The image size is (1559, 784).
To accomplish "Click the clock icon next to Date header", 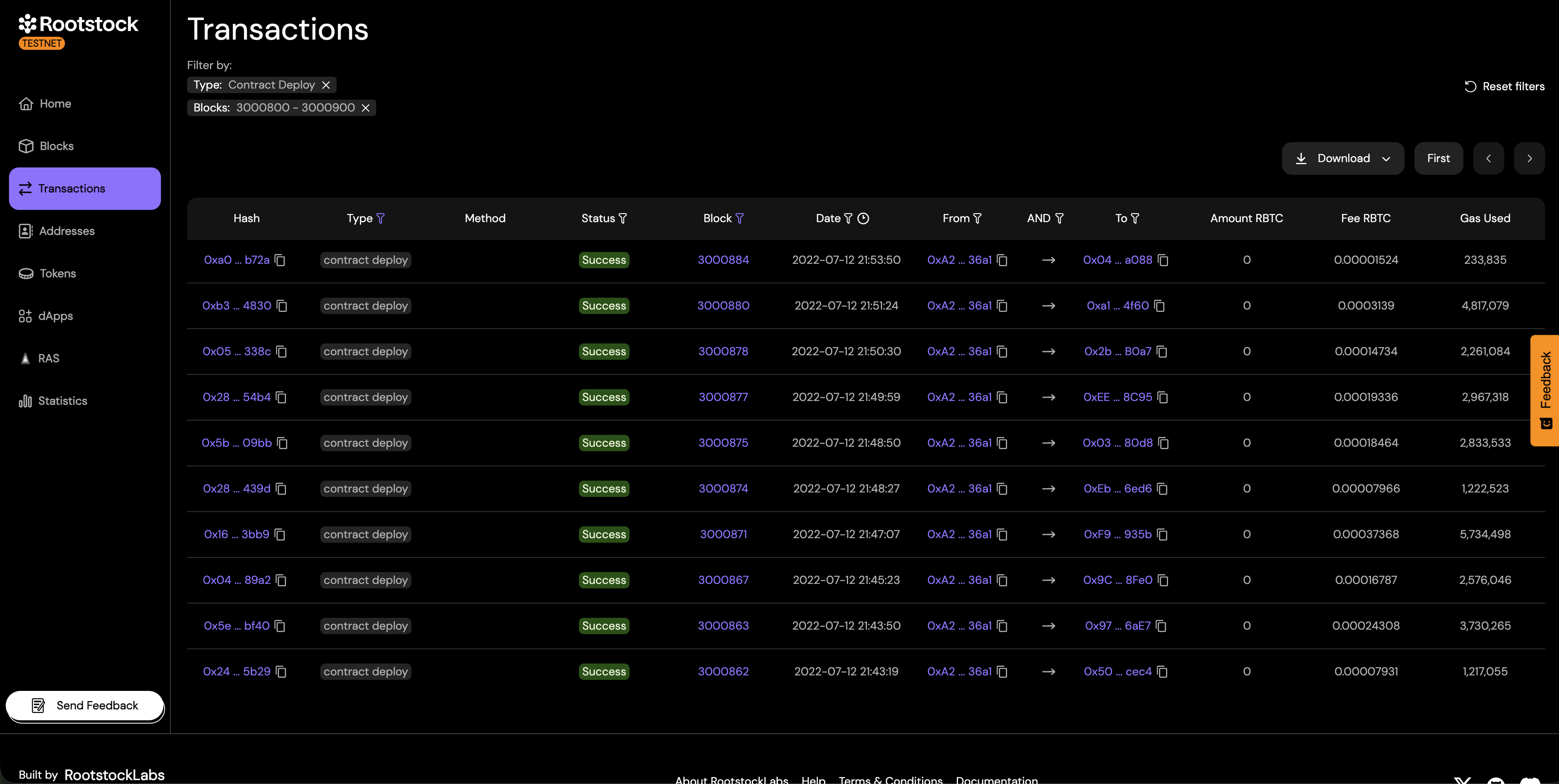I will click(x=864, y=218).
